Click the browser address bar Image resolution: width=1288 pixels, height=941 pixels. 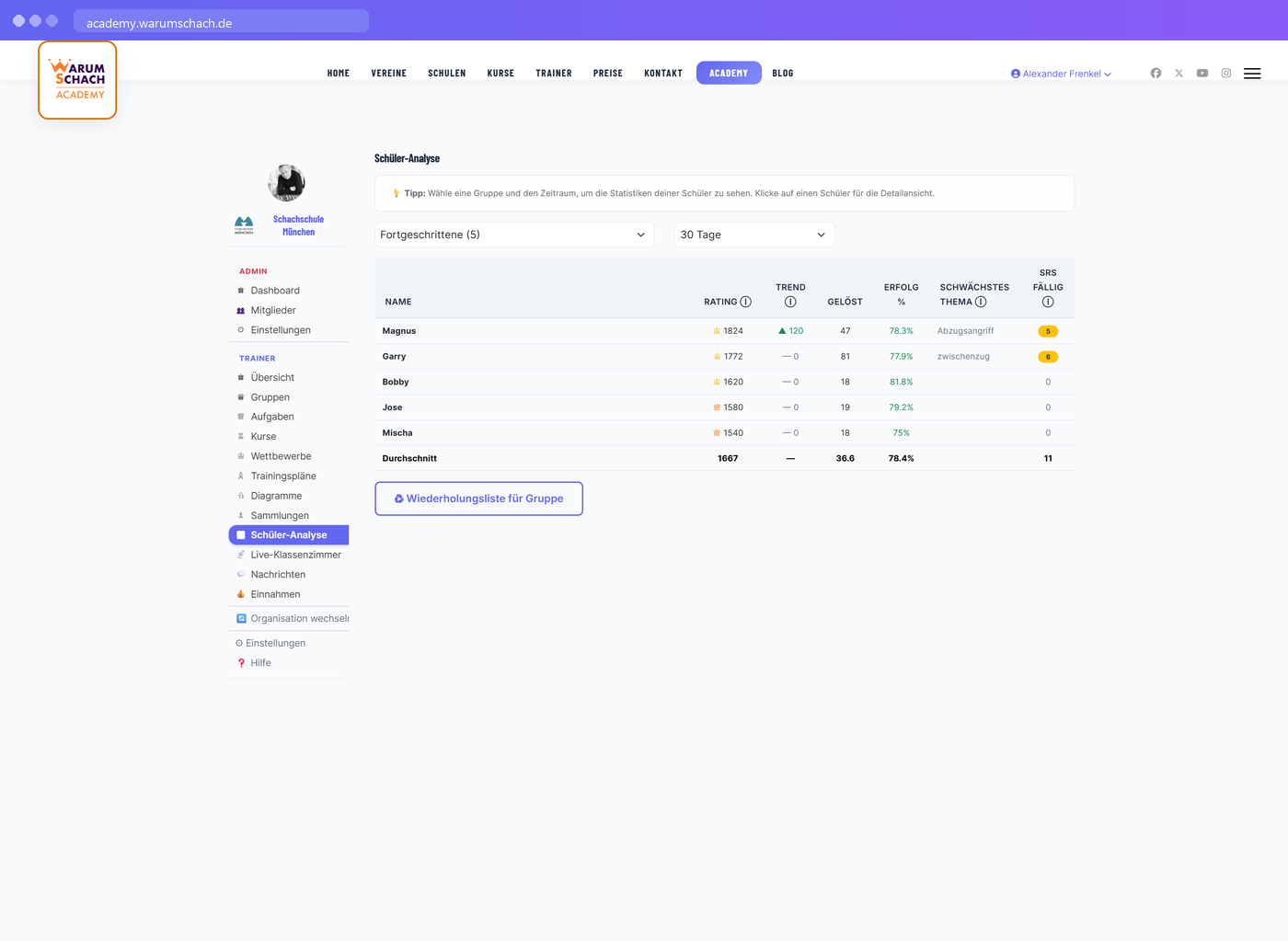(221, 22)
